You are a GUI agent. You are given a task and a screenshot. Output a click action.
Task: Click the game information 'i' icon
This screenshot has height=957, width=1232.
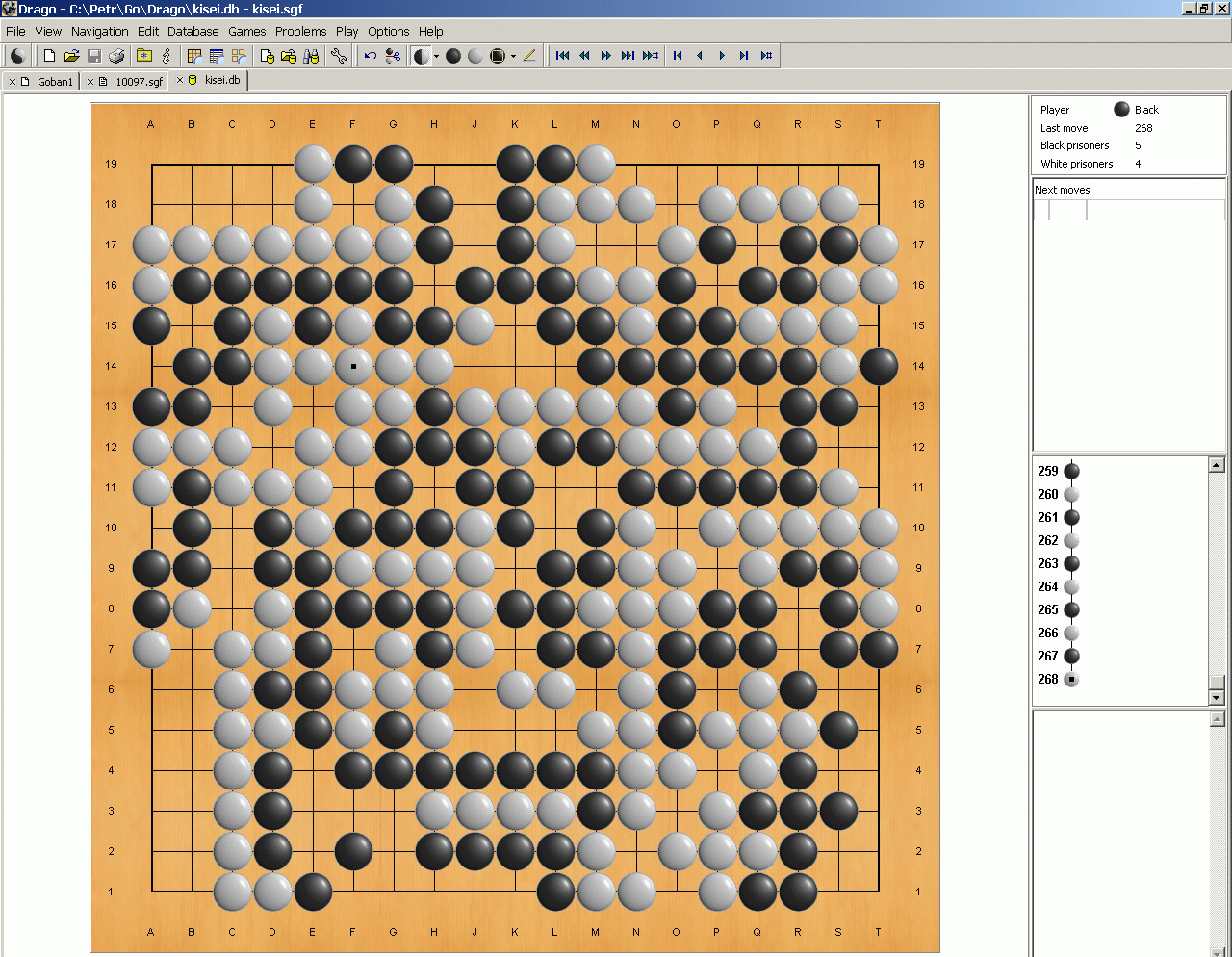(x=167, y=56)
